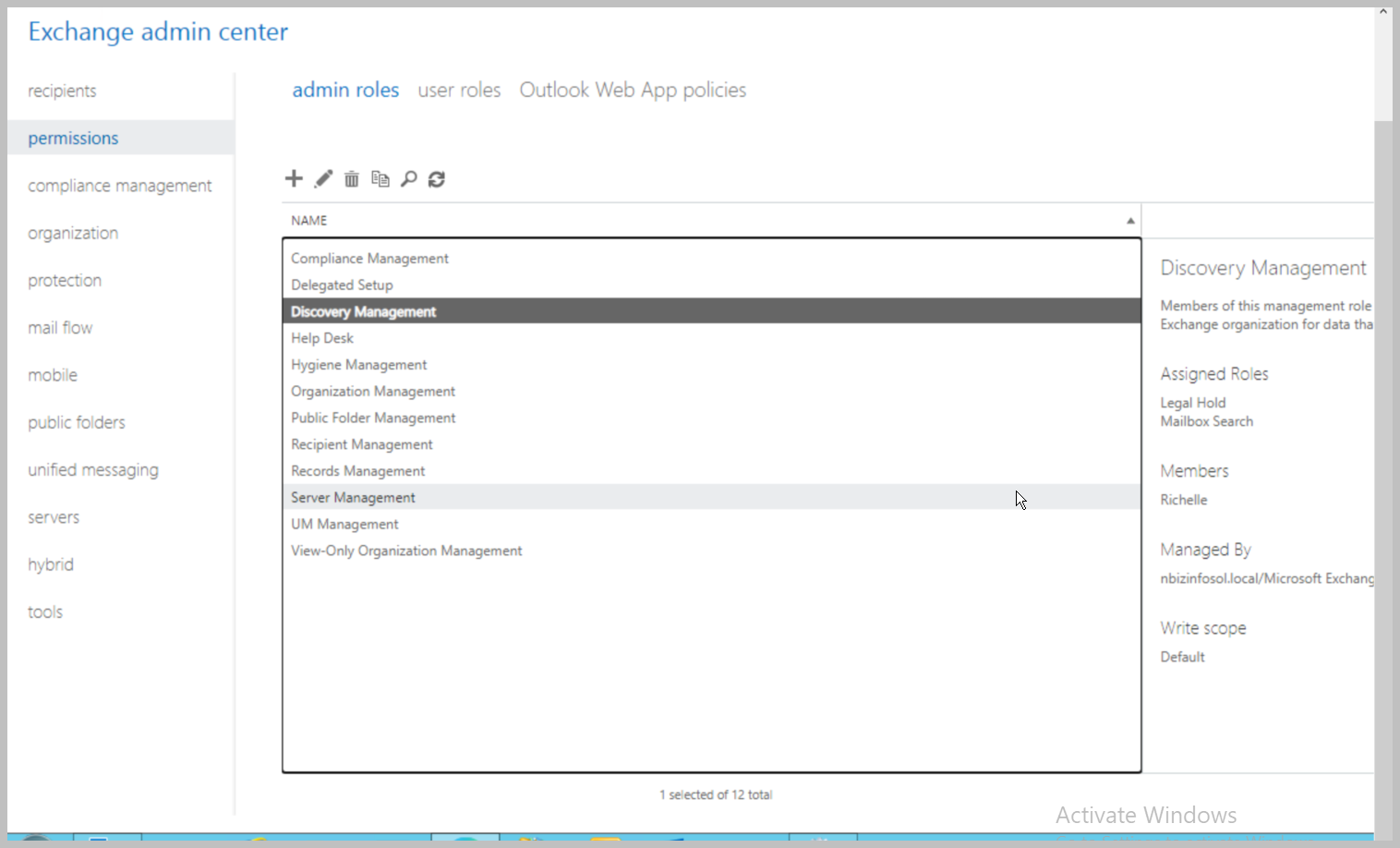This screenshot has width=1400, height=848.
Task: Click member Richelle in details pane
Action: pyautogui.click(x=1184, y=500)
